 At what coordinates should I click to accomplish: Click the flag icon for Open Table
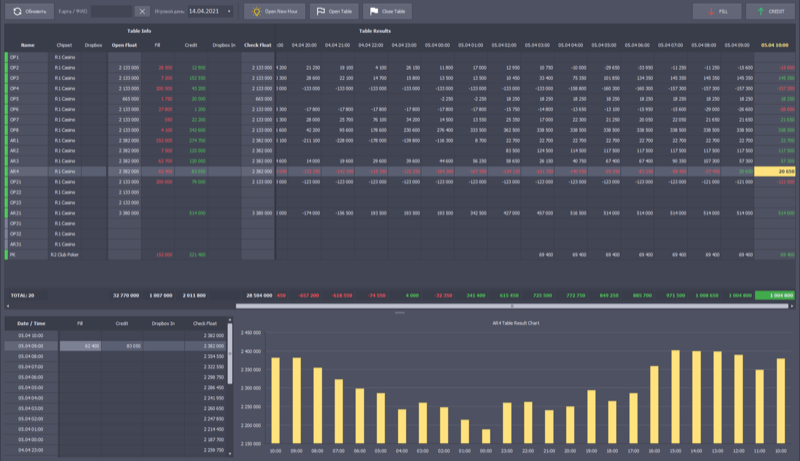pyautogui.click(x=320, y=11)
